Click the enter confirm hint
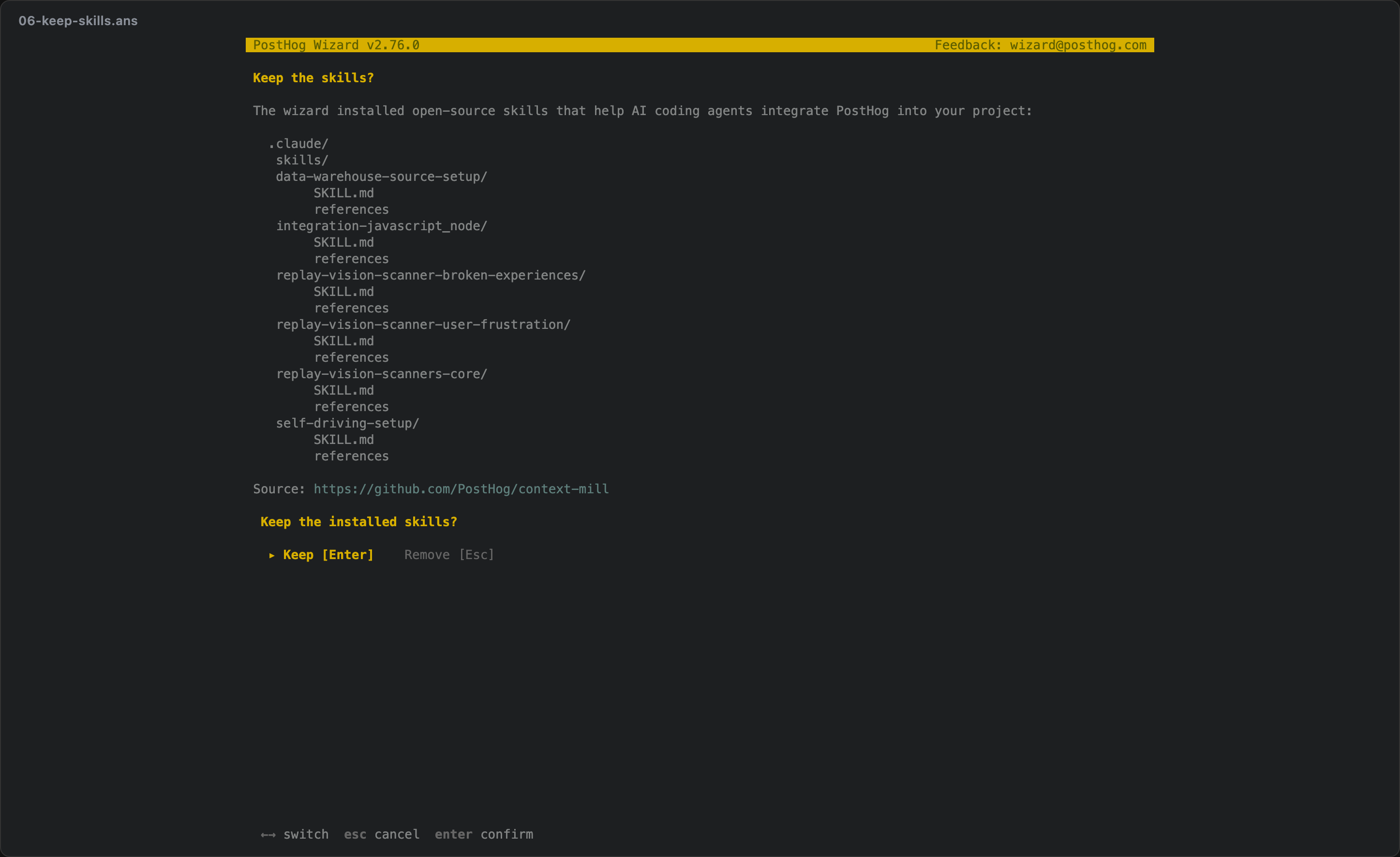The width and height of the screenshot is (1400, 857). [484, 834]
